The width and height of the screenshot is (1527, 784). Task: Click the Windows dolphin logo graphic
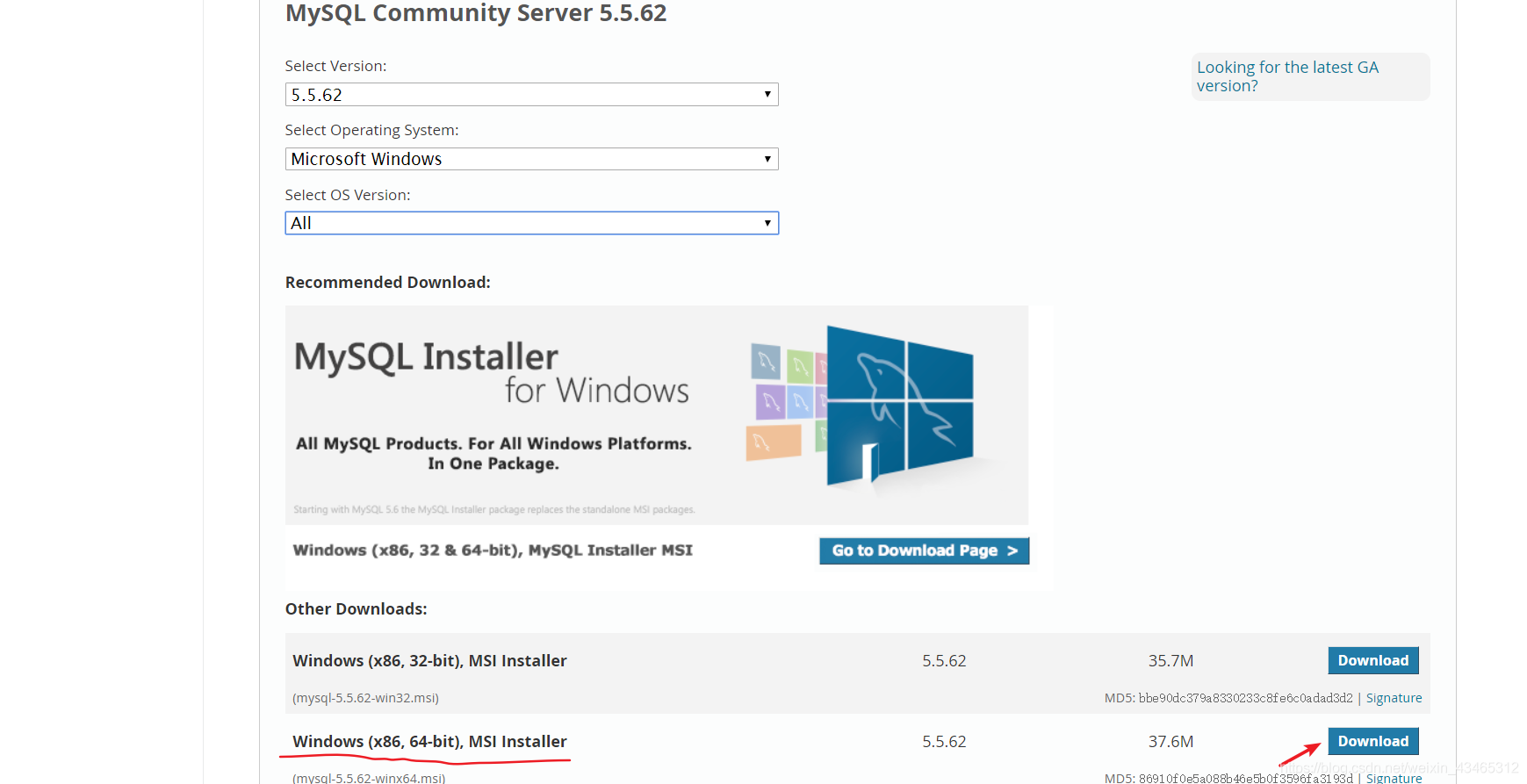click(900, 406)
